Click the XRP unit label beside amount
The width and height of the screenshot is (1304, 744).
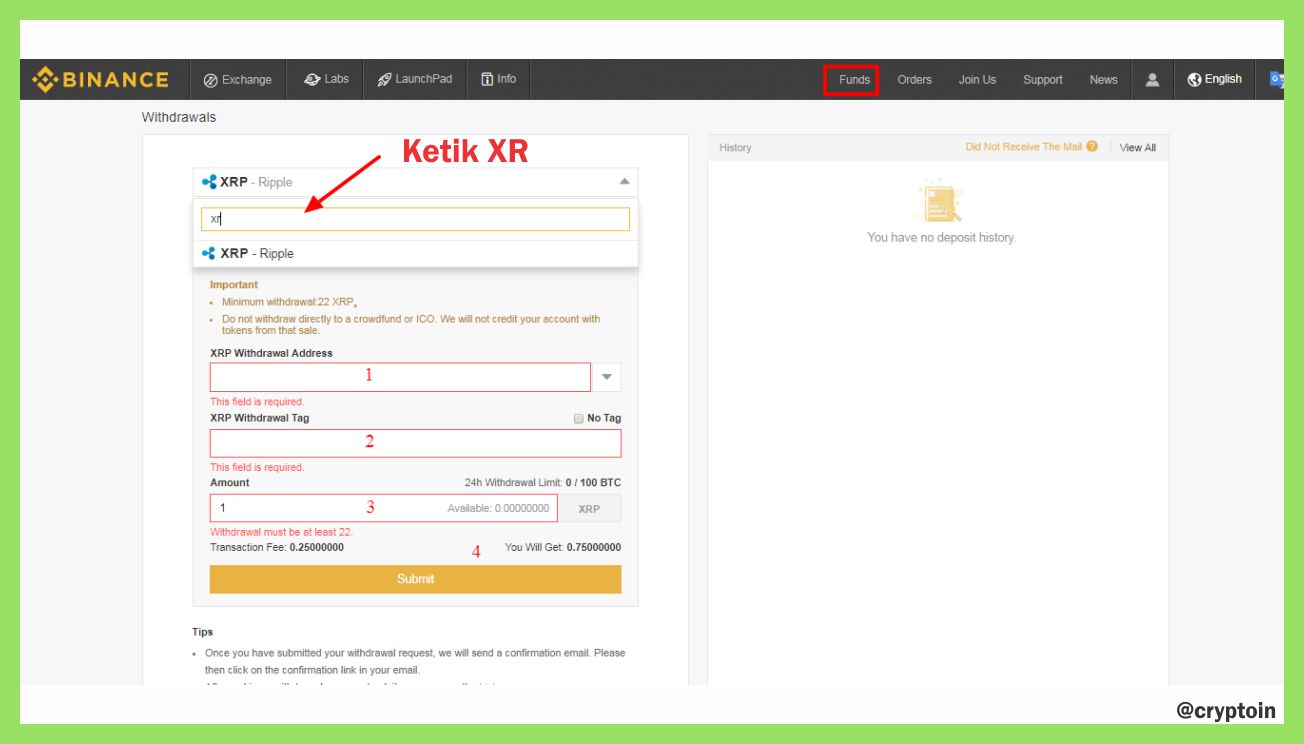[x=590, y=509]
